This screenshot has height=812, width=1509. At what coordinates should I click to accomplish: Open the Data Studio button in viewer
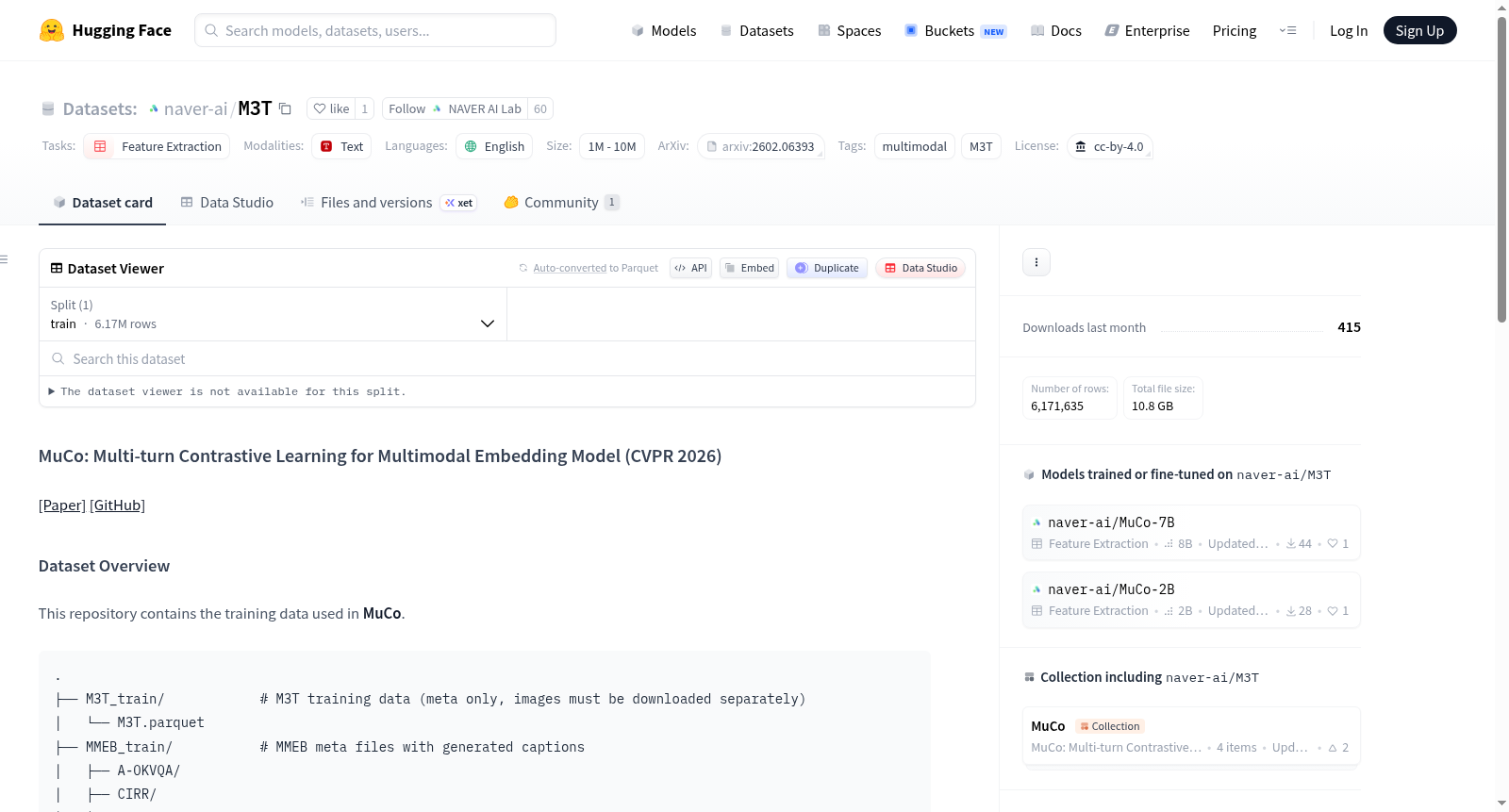click(x=920, y=268)
